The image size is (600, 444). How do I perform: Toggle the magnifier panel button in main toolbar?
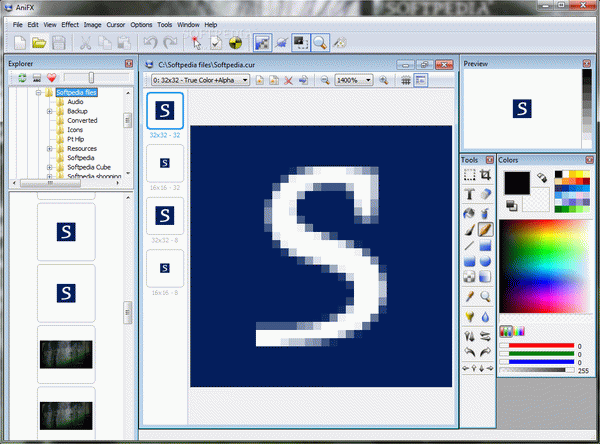point(320,42)
